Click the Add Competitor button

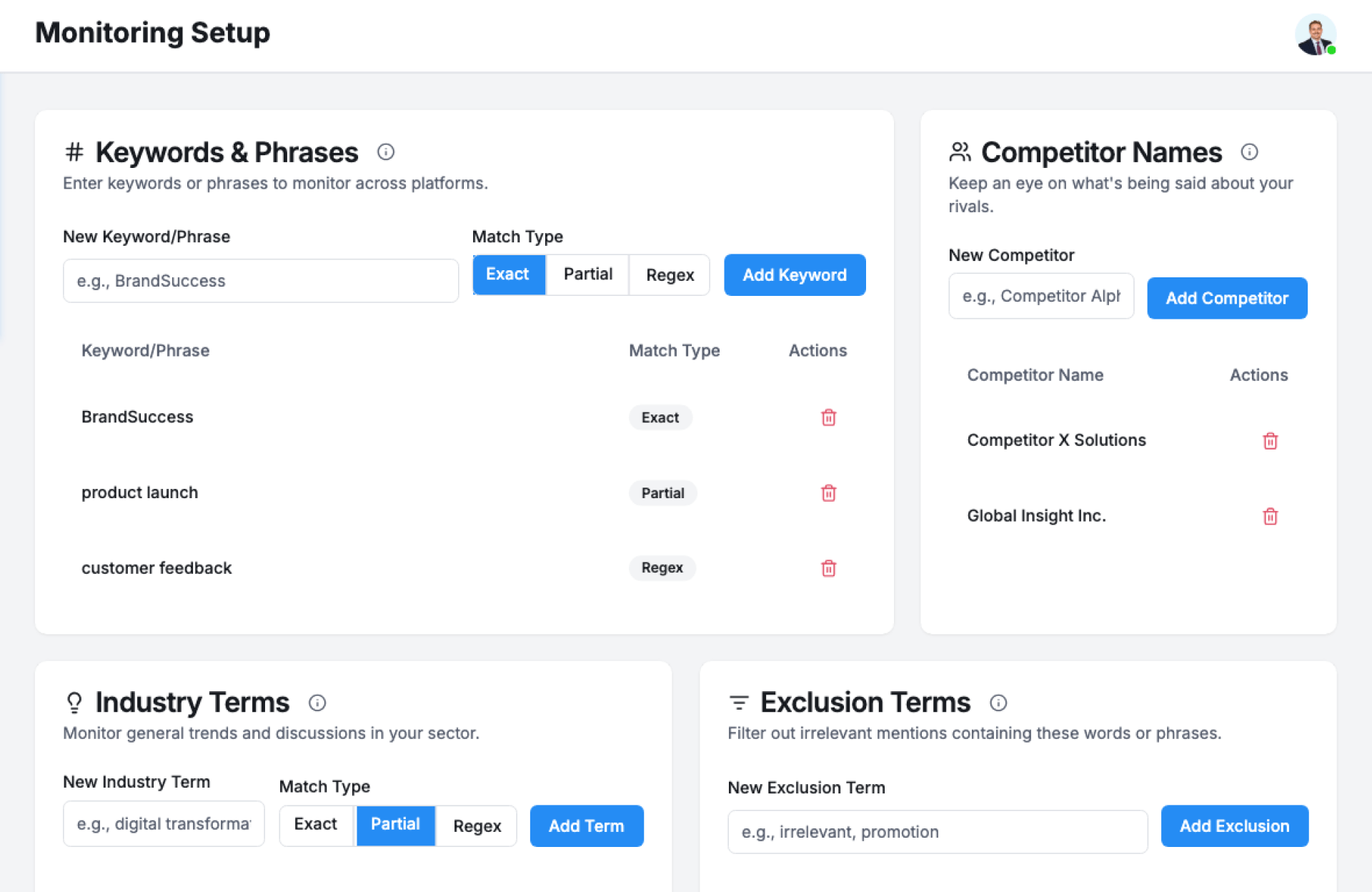[x=1226, y=298]
